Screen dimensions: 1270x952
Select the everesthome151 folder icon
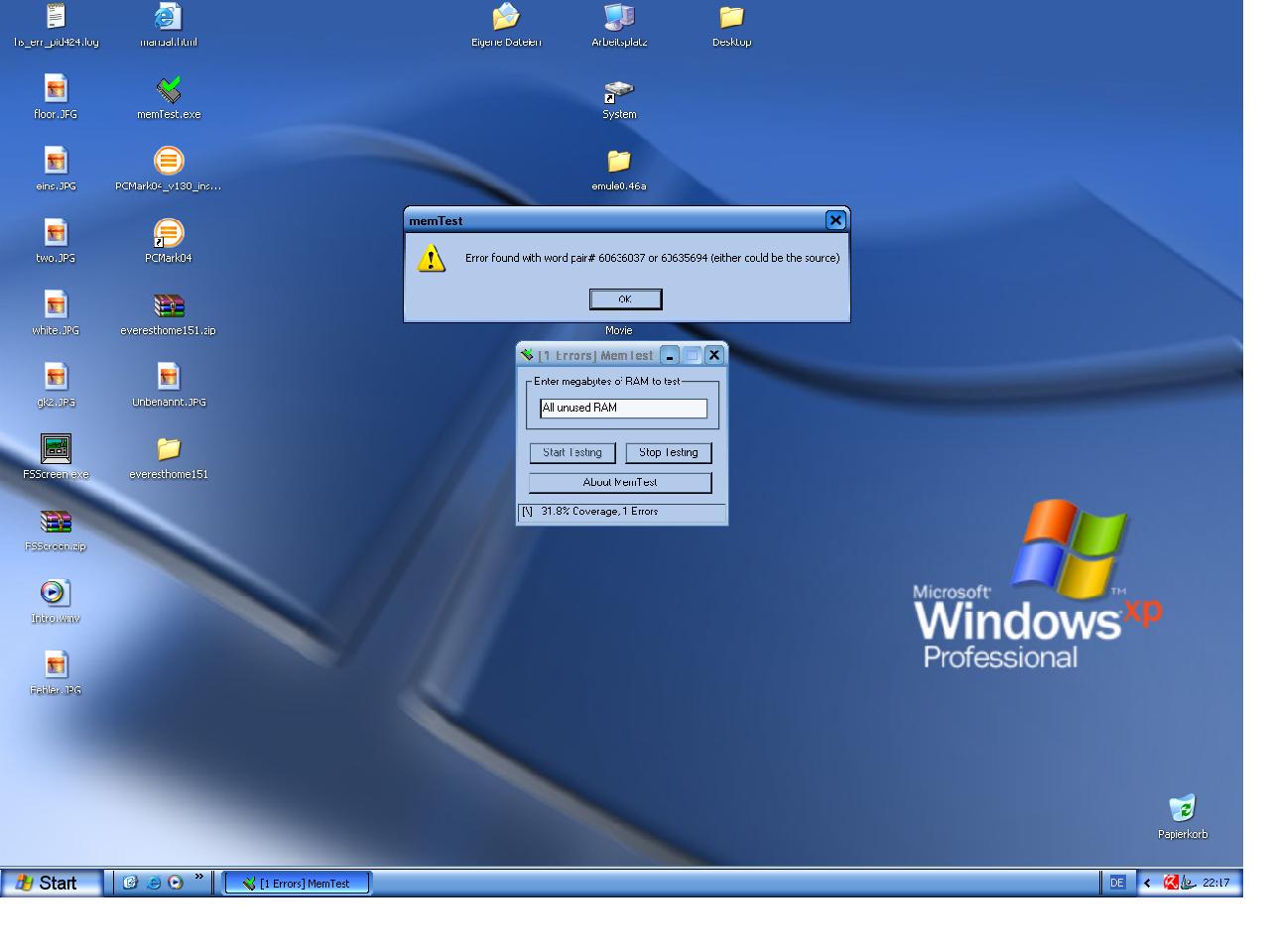169,449
